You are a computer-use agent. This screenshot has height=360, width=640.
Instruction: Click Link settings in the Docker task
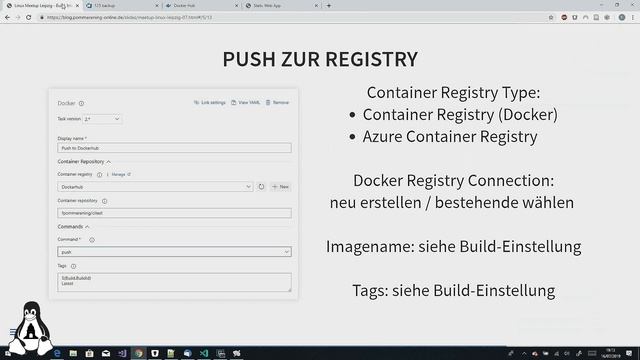[x=210, y=102]
